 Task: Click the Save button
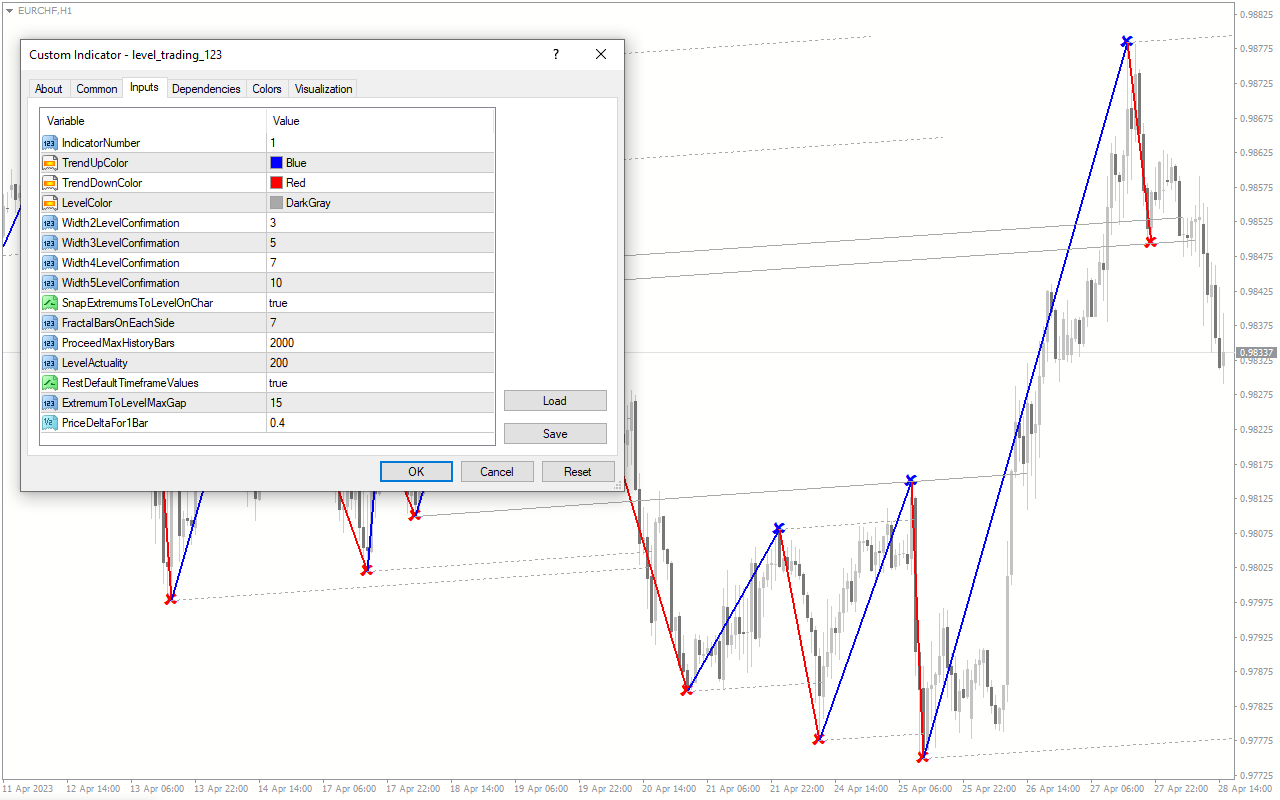click(x=555, y=434)
